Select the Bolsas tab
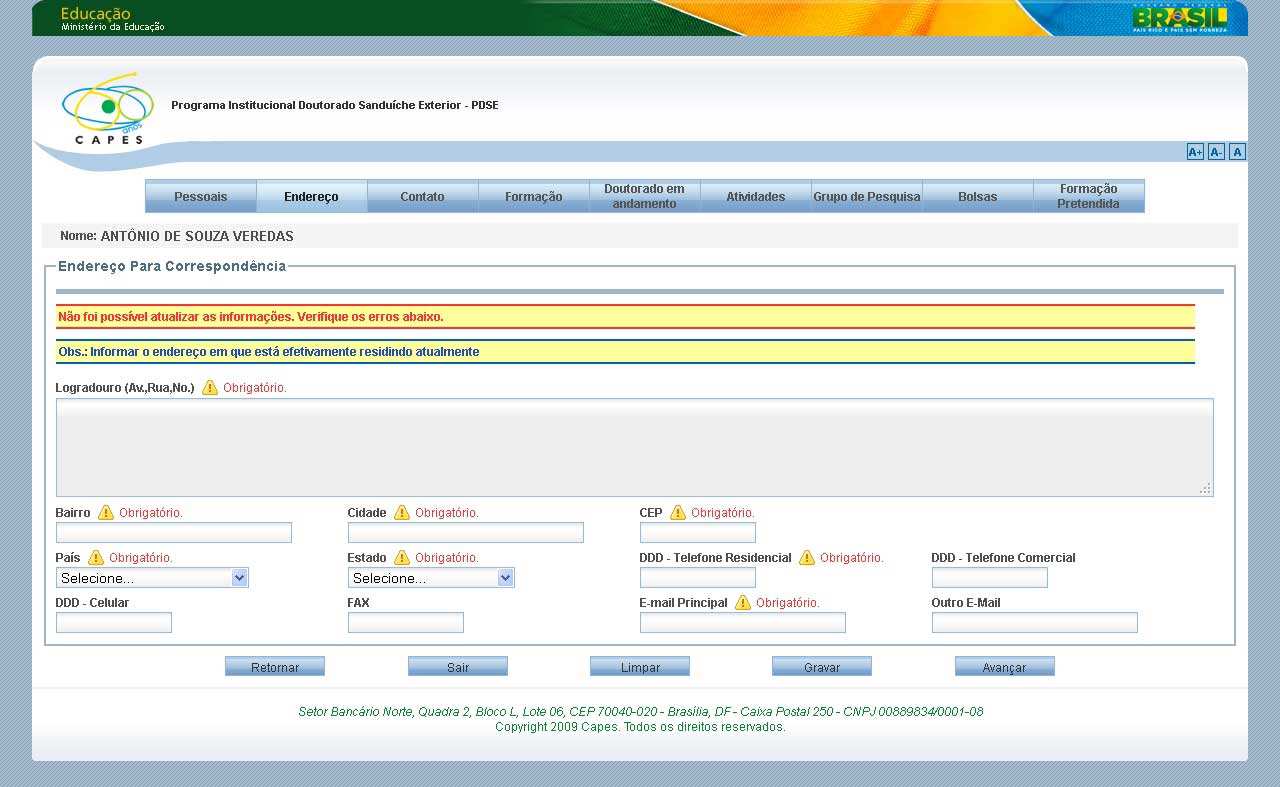 click(977, 196)
